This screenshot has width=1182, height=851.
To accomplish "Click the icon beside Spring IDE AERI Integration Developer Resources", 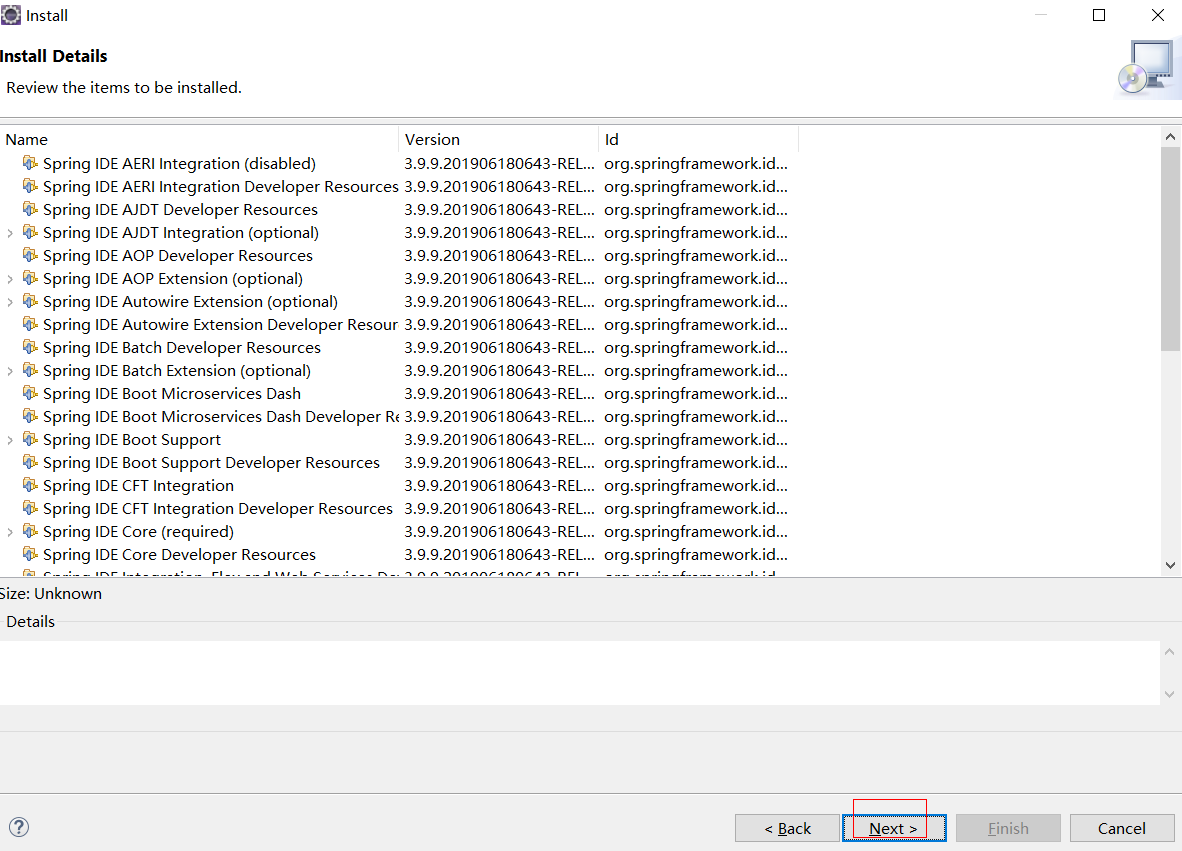I will [30, 186].
